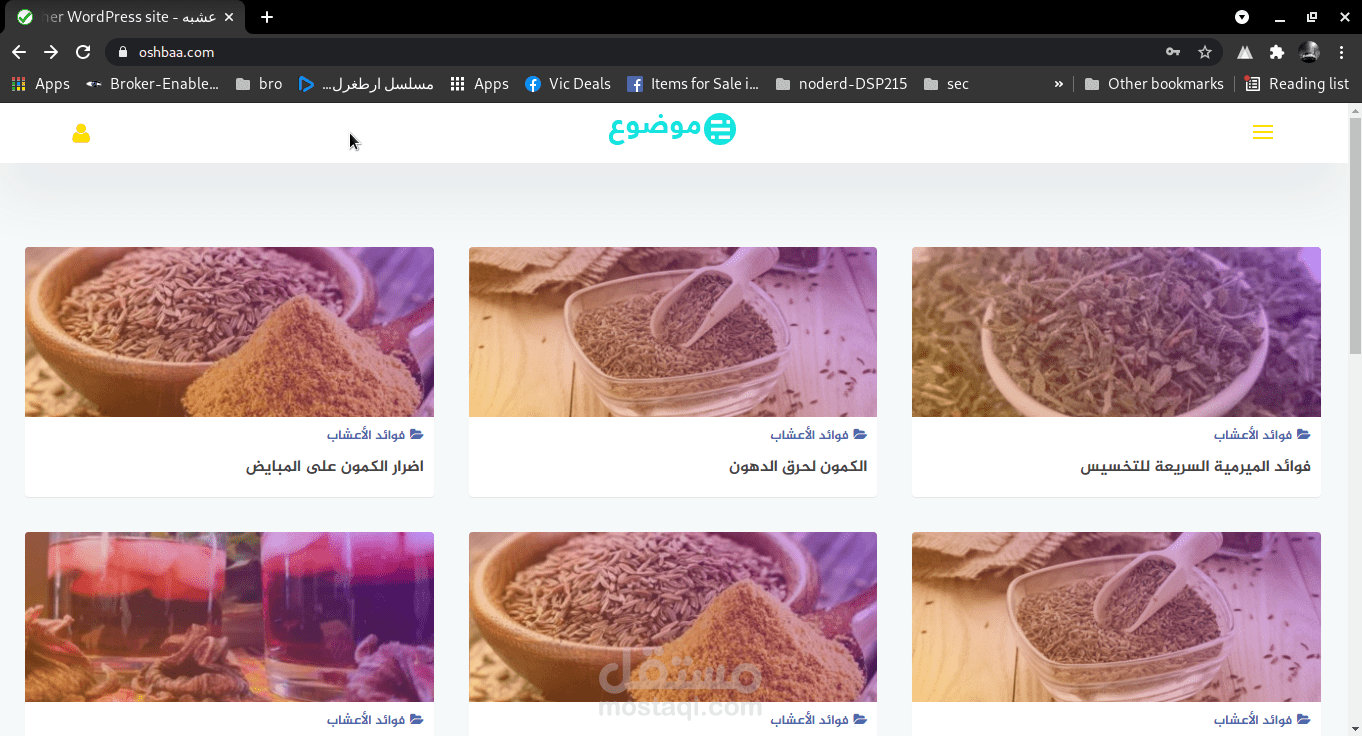Open the Other bookmarks folder

click(x=1154, y=84)
